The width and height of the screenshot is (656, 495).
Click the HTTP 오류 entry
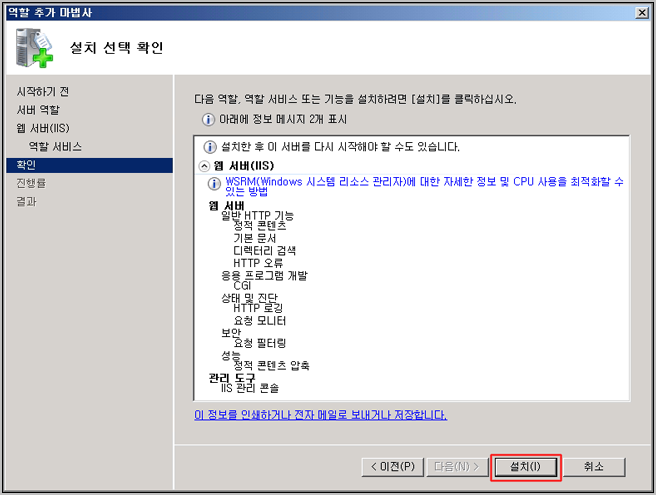(258, 263)
